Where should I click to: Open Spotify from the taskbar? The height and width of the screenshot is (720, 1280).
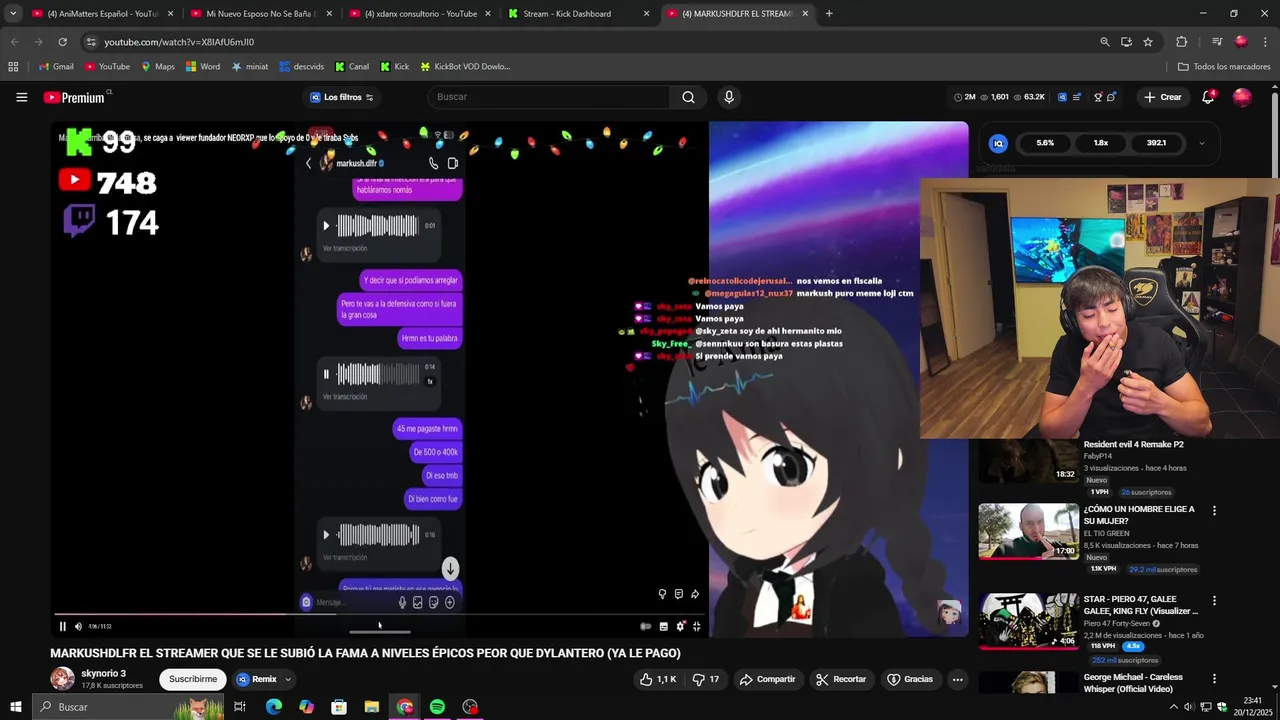tap(437, 707)
